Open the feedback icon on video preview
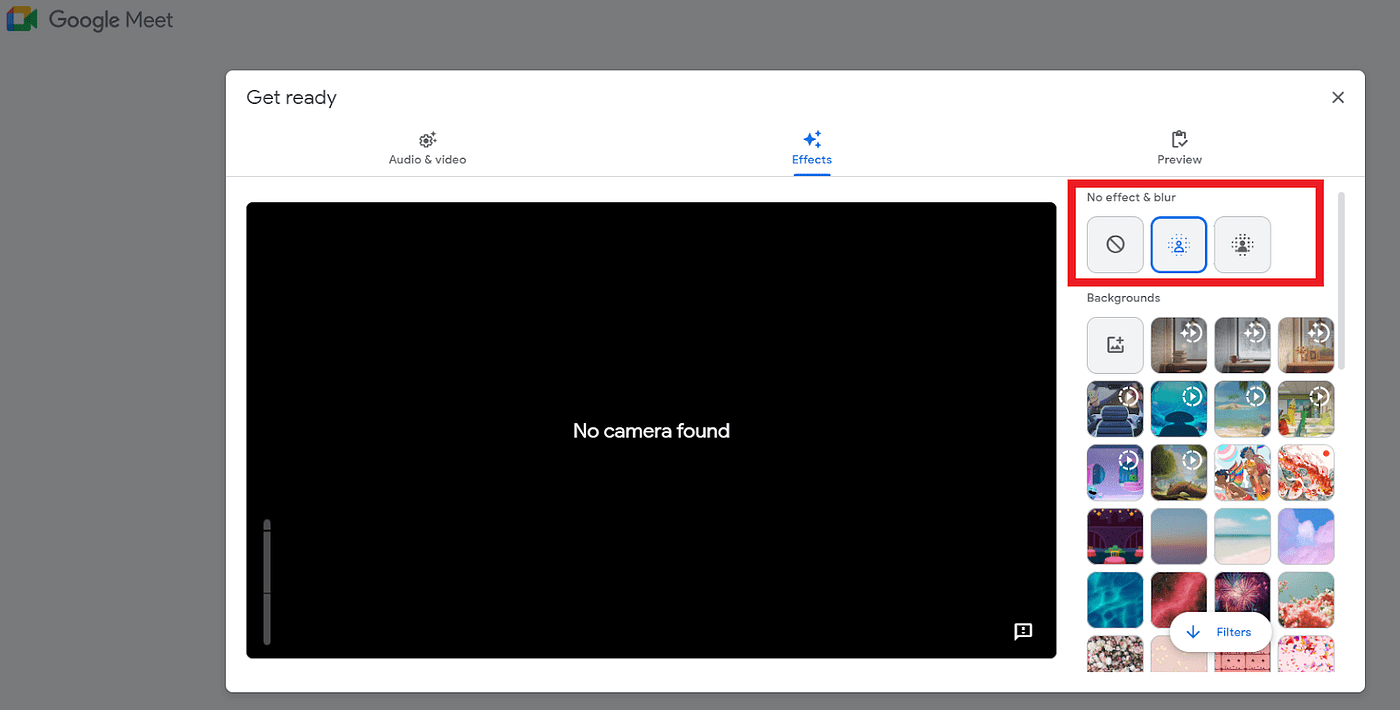Viewport: 1400px width, 710px height. [x=1023, y=631]
